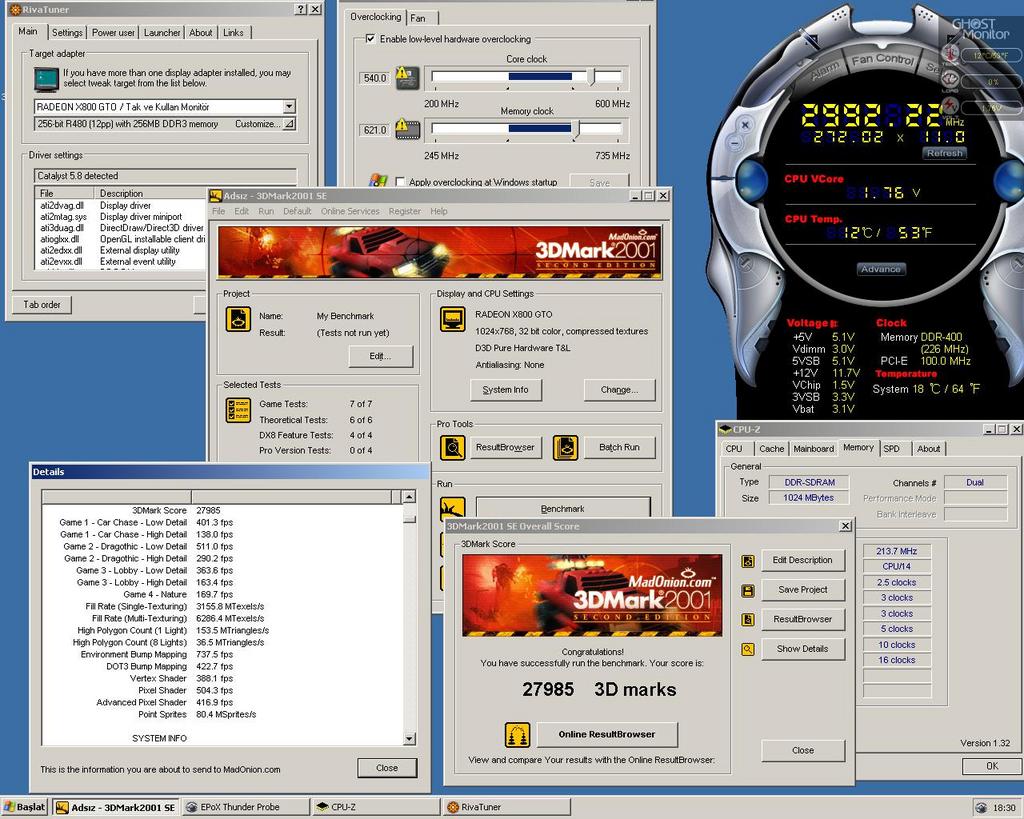The image size is (1024, 819).
Task: Click the RivaTuner display adapter monitor icon
Action: [46, 80]
